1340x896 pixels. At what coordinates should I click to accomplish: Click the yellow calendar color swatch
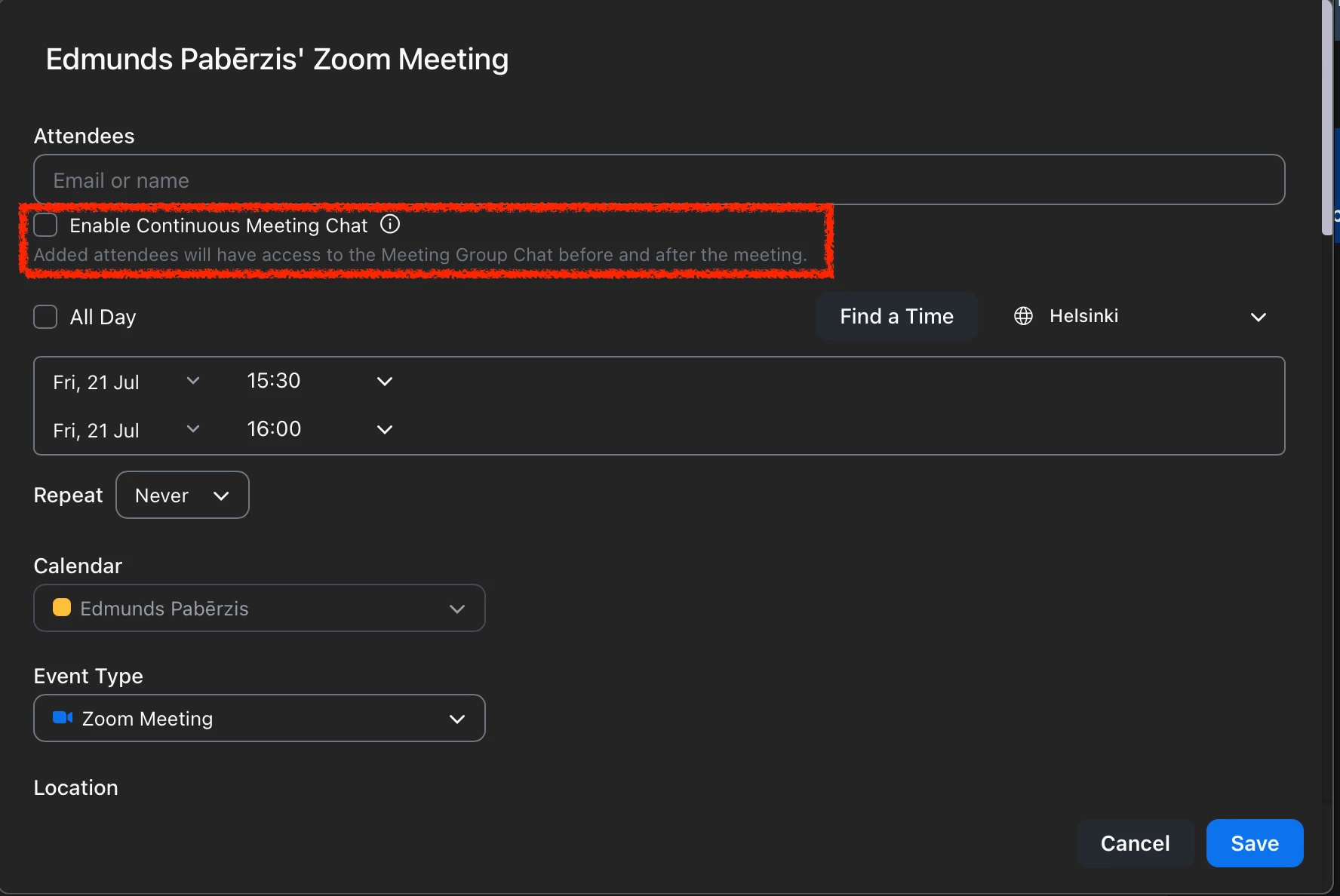pyautogui.click(x=62, y=607)
